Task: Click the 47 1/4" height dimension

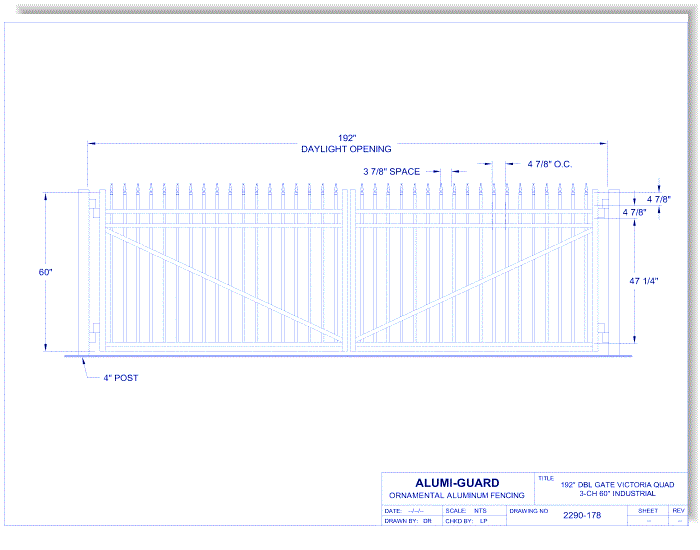Action: point(644,281)
